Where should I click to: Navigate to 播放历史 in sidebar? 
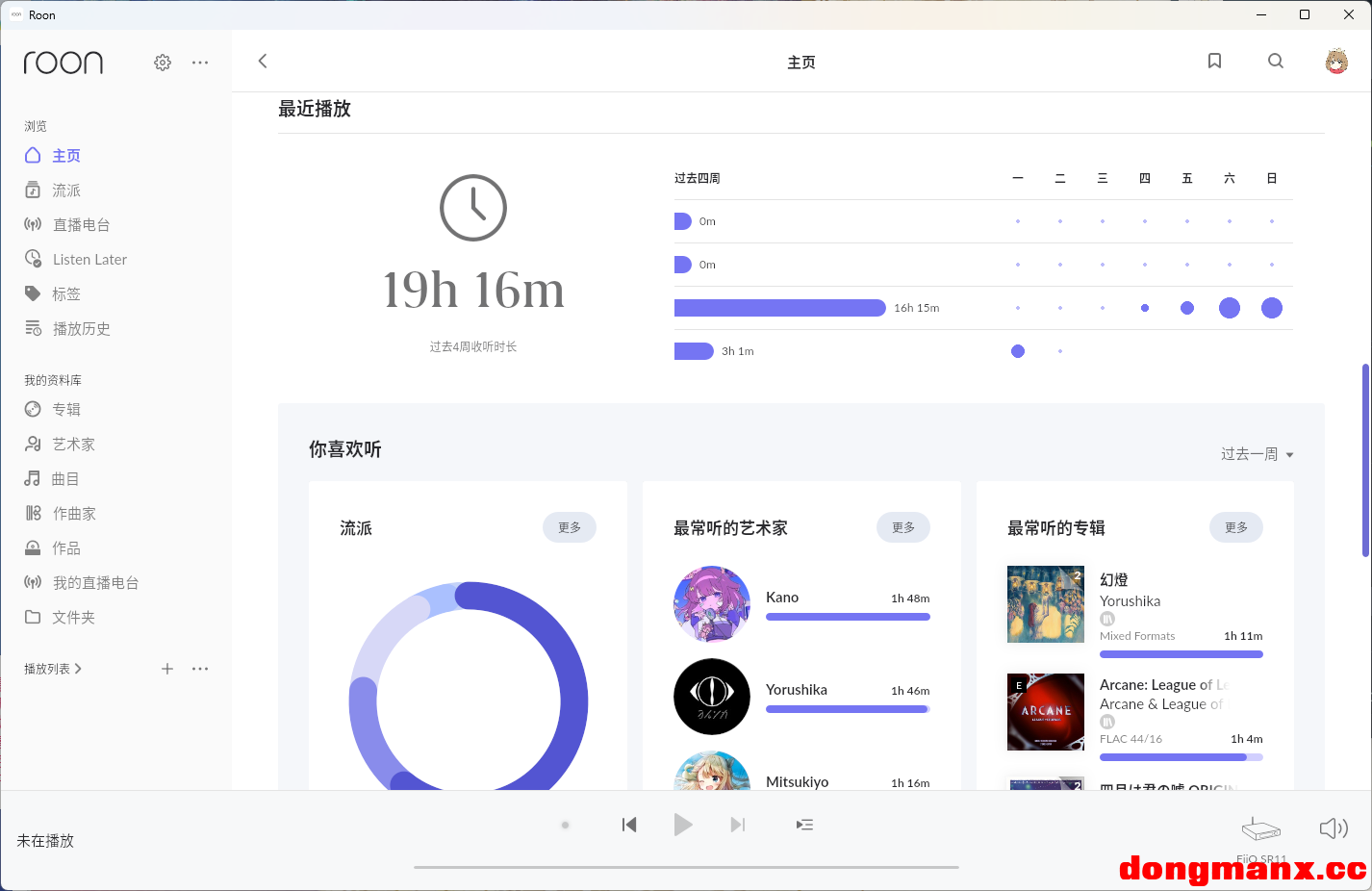tap(81, 329)
